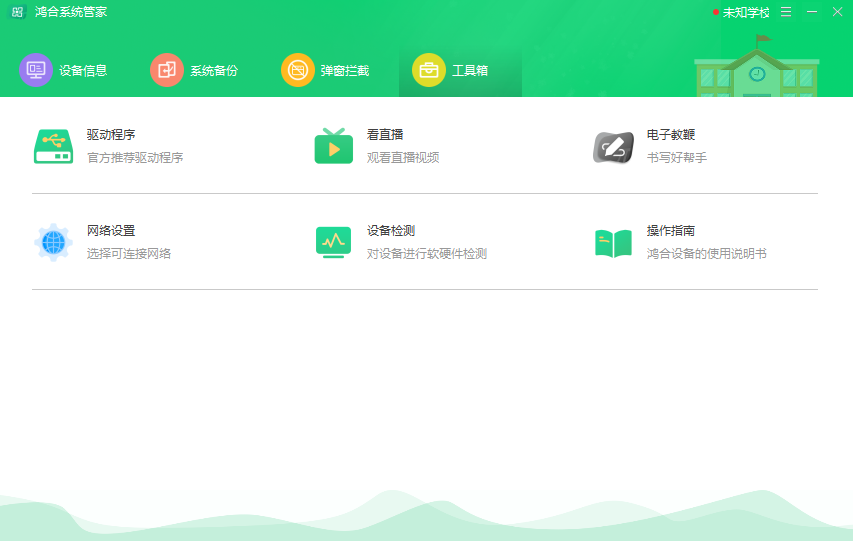Open the 操作指南 book icon
853x541 pixels.
click(x=613, y=242)
